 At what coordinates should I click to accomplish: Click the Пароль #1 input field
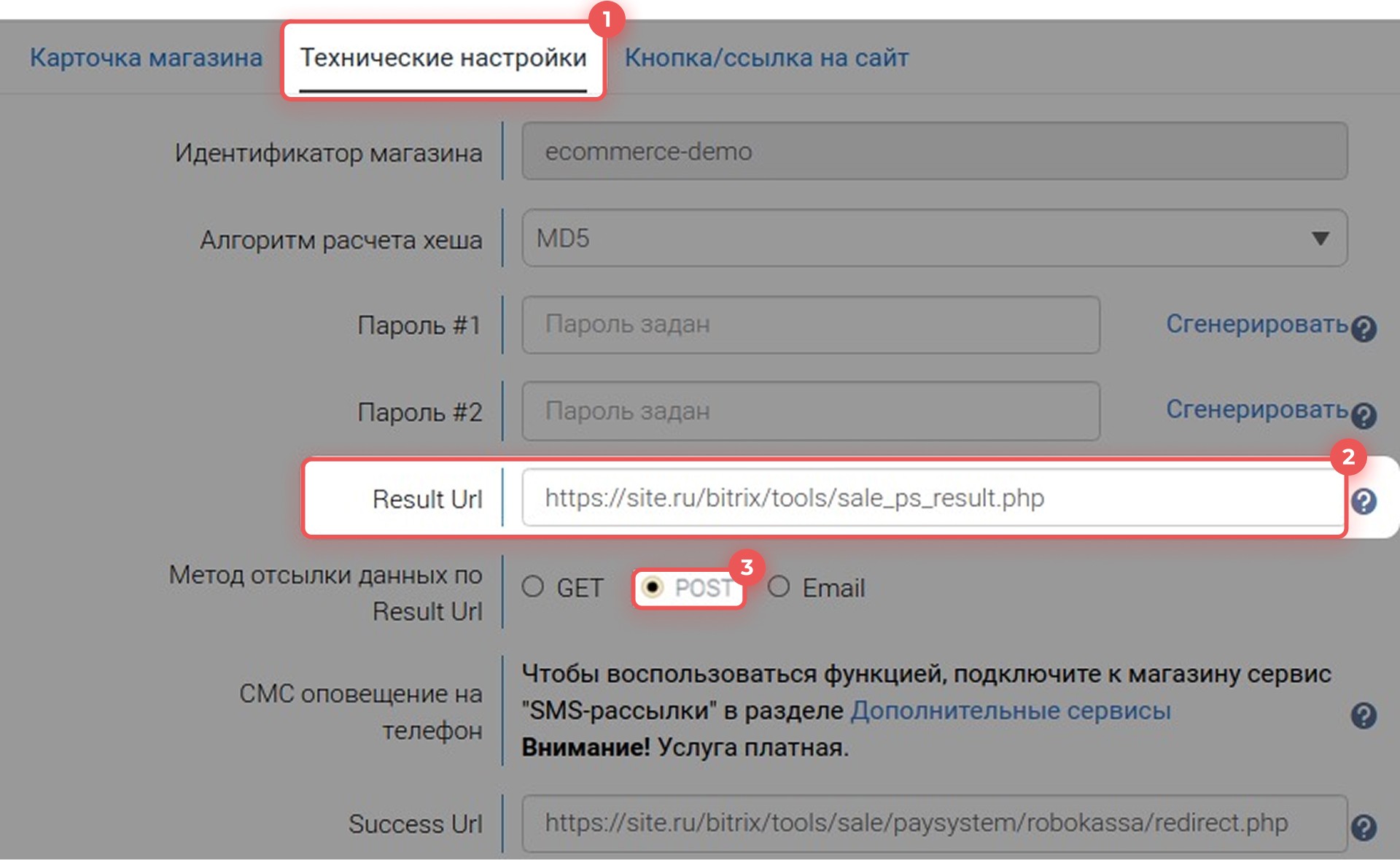tap(811, 325)
